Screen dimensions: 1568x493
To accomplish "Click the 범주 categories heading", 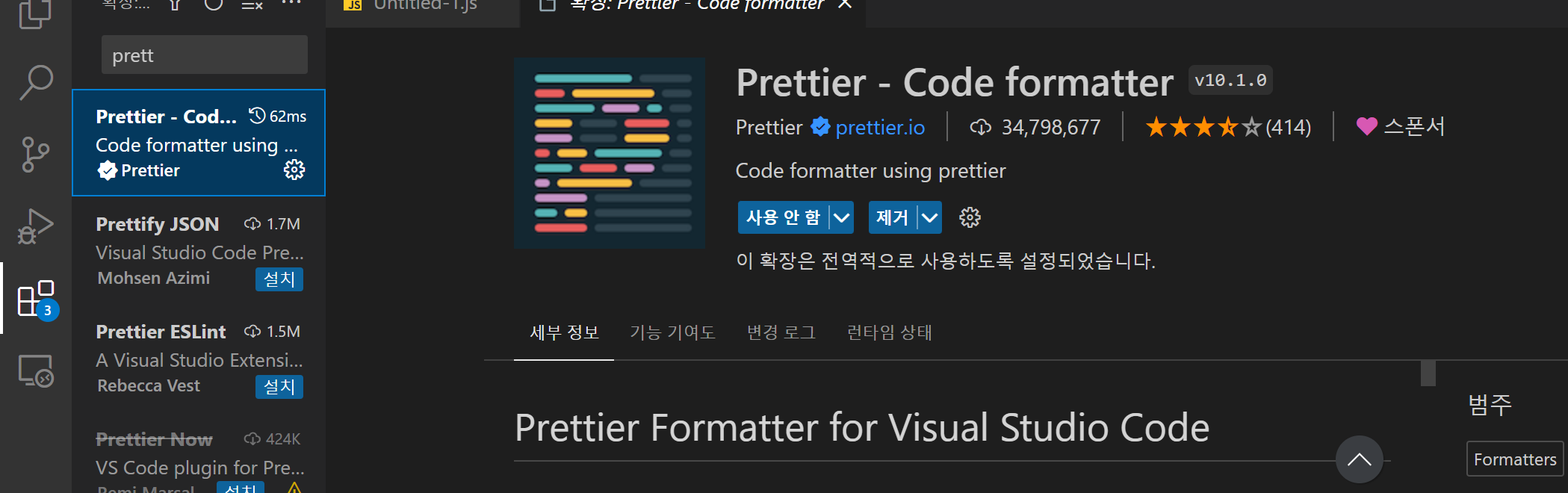I will (x=1490, y=405).
